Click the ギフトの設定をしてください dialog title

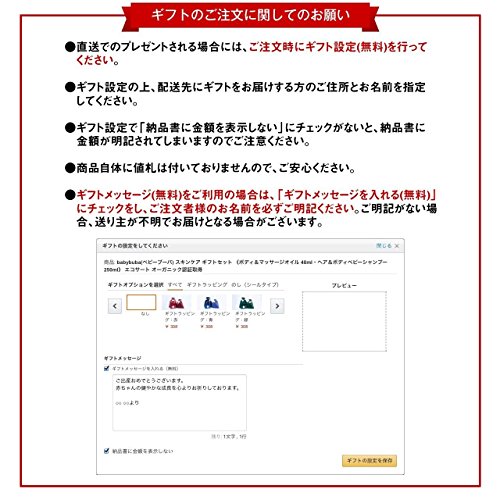click(135, 246)
